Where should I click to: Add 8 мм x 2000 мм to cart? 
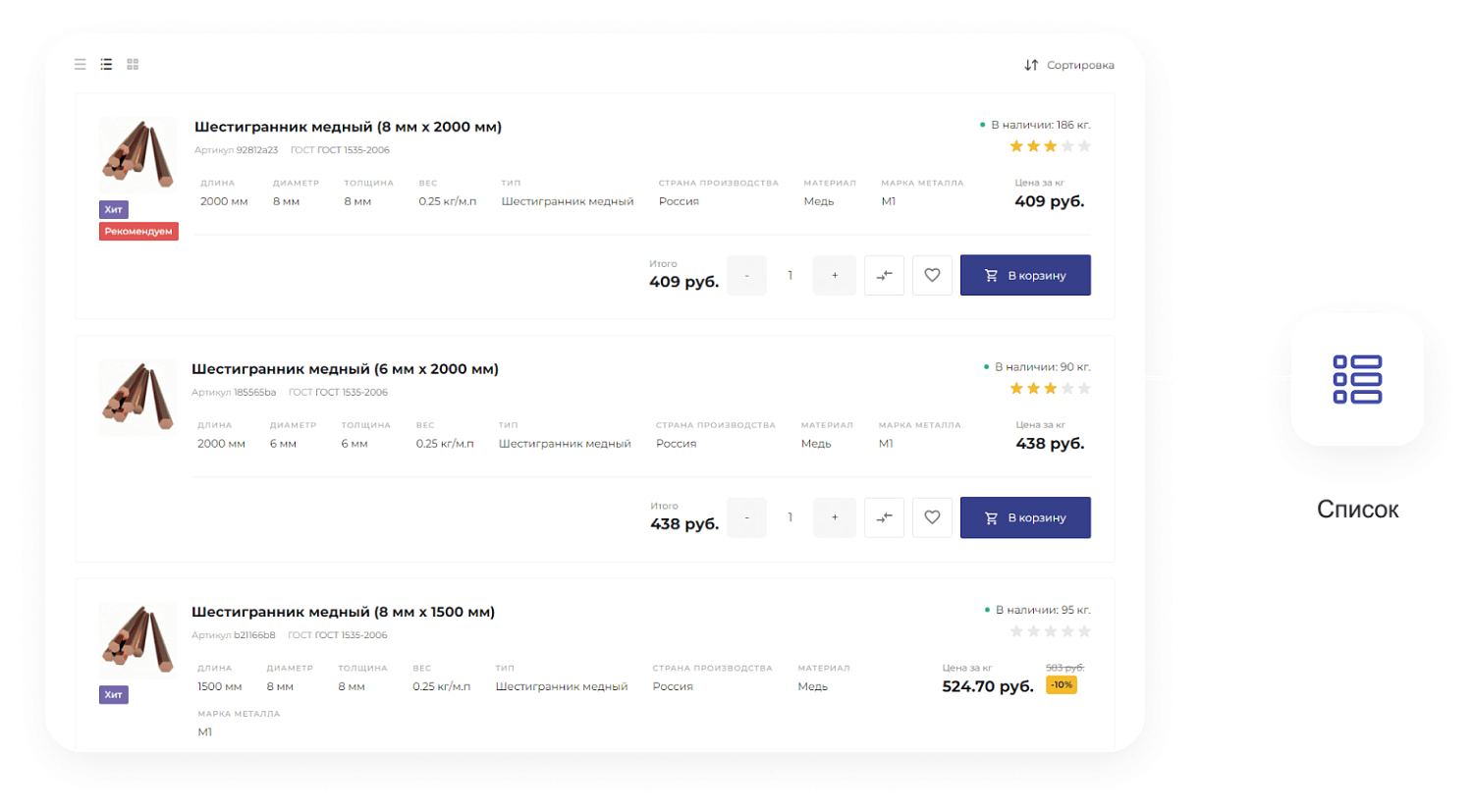tap(1025, 276)
